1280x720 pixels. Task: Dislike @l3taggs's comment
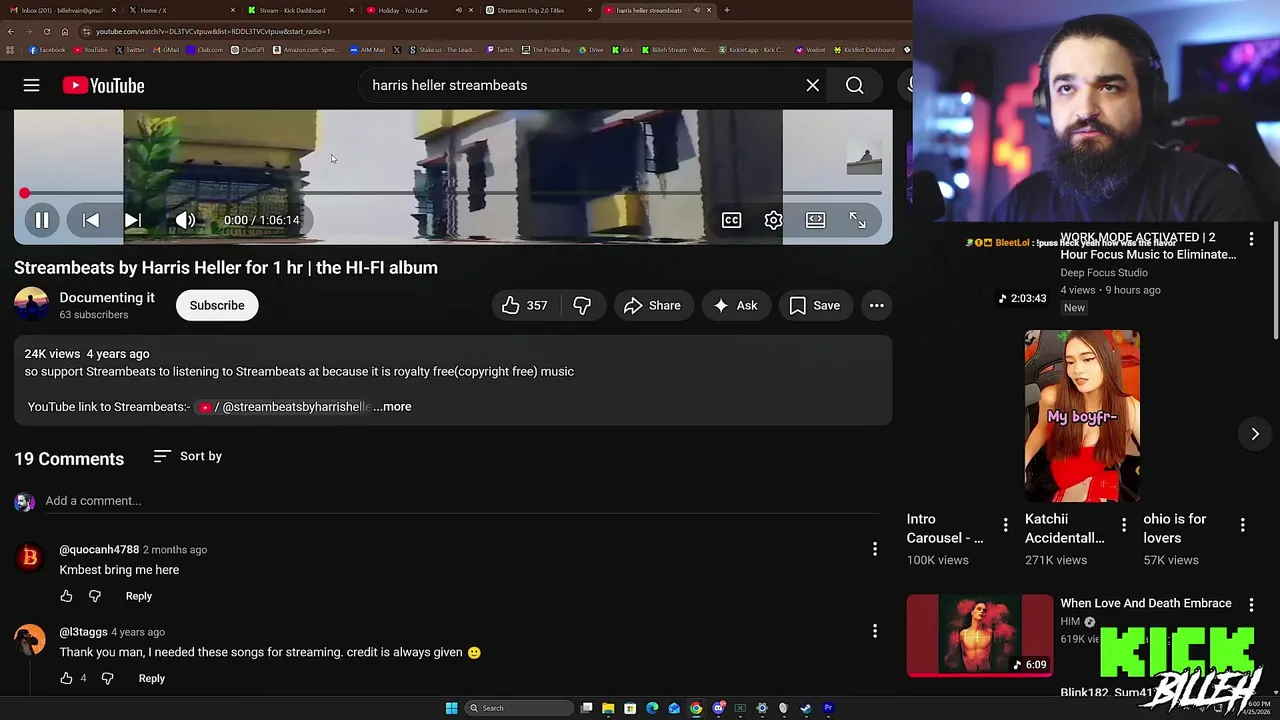107,678
